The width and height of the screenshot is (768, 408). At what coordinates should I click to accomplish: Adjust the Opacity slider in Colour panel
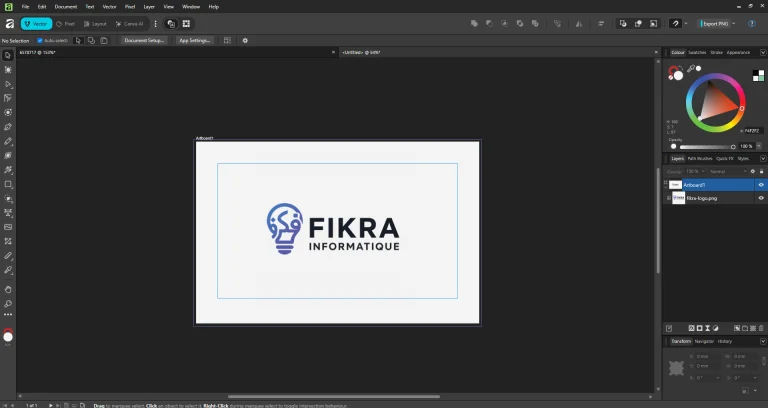pyautogui.click(x=707, y=146)
